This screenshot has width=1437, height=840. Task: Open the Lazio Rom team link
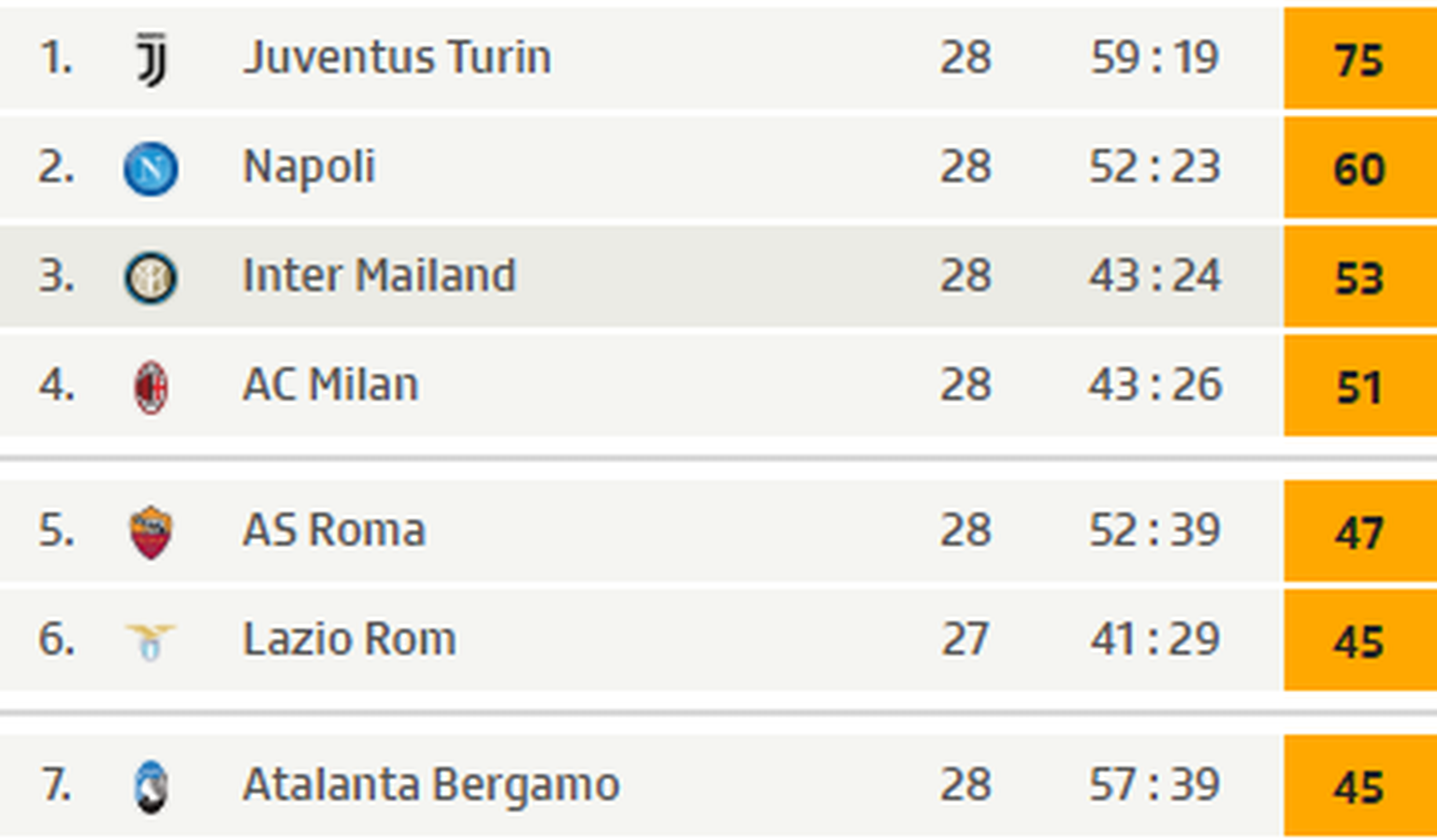(x=349, y=640)
